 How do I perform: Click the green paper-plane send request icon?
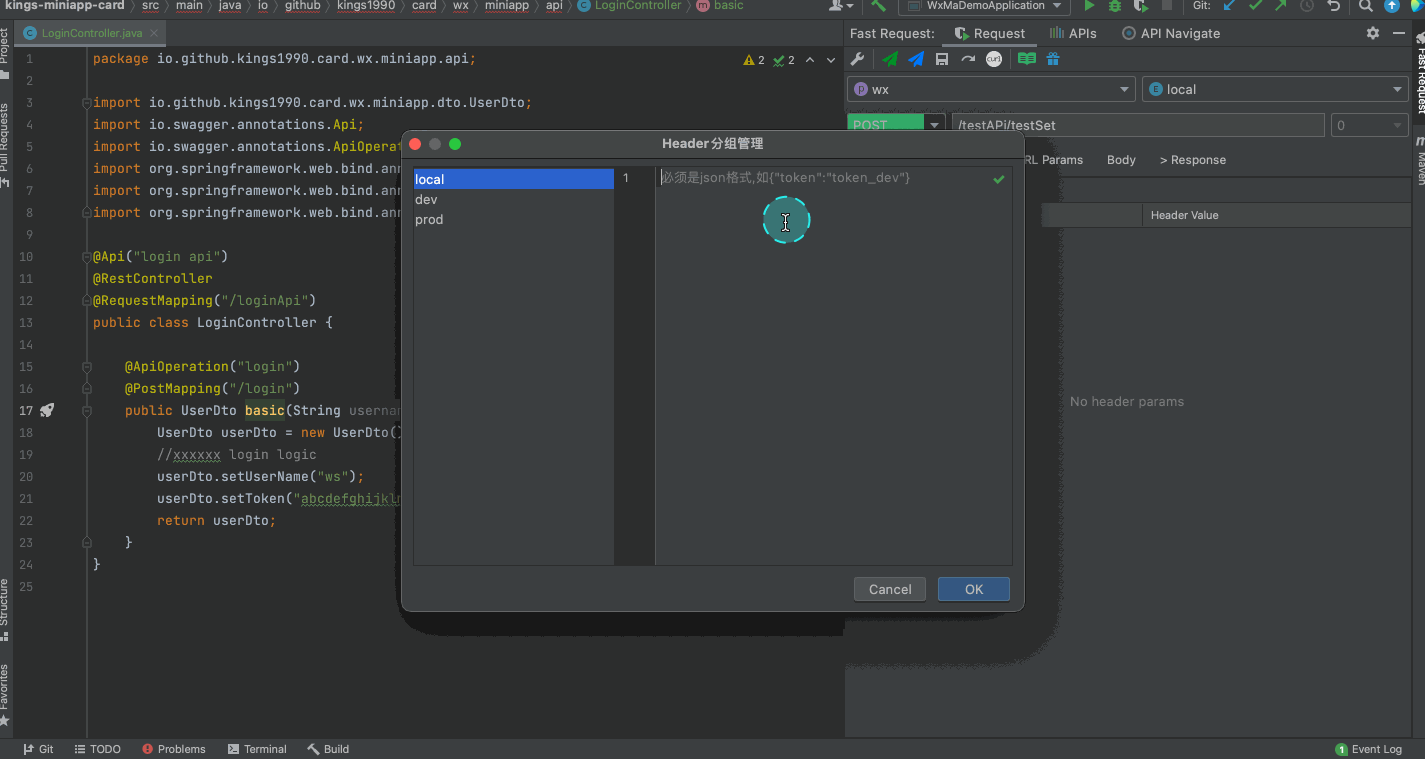click(x=889, y=60)
